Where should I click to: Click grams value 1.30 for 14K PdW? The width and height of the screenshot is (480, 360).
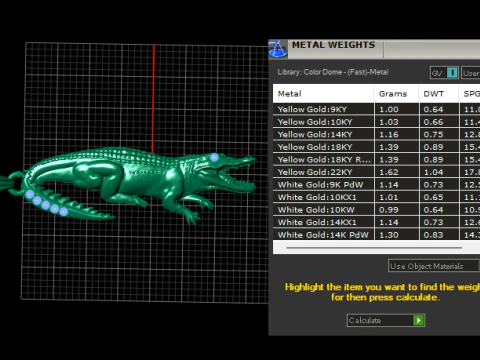[x=389, y=235]
